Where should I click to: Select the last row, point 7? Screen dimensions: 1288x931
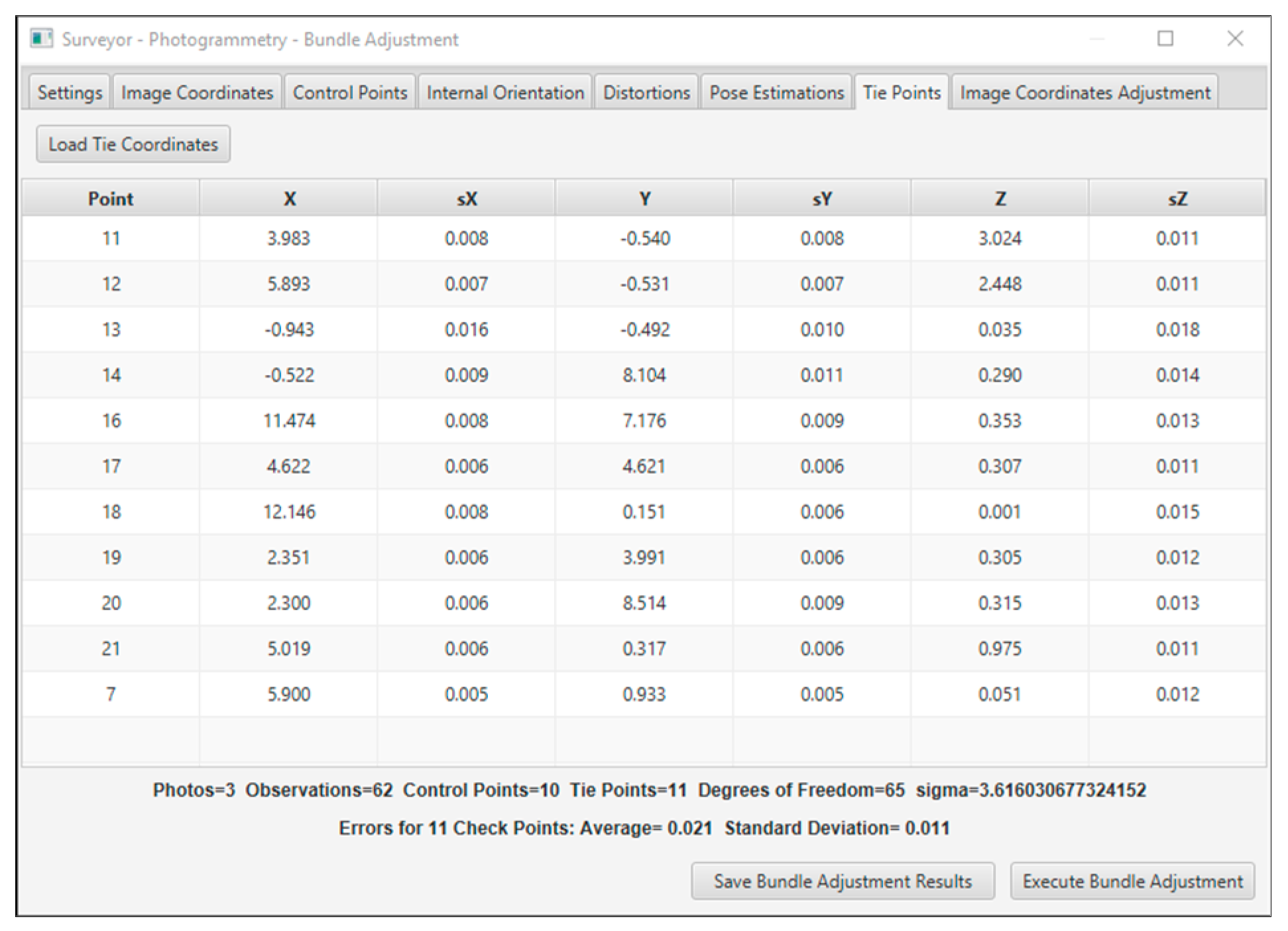[111, 694]
